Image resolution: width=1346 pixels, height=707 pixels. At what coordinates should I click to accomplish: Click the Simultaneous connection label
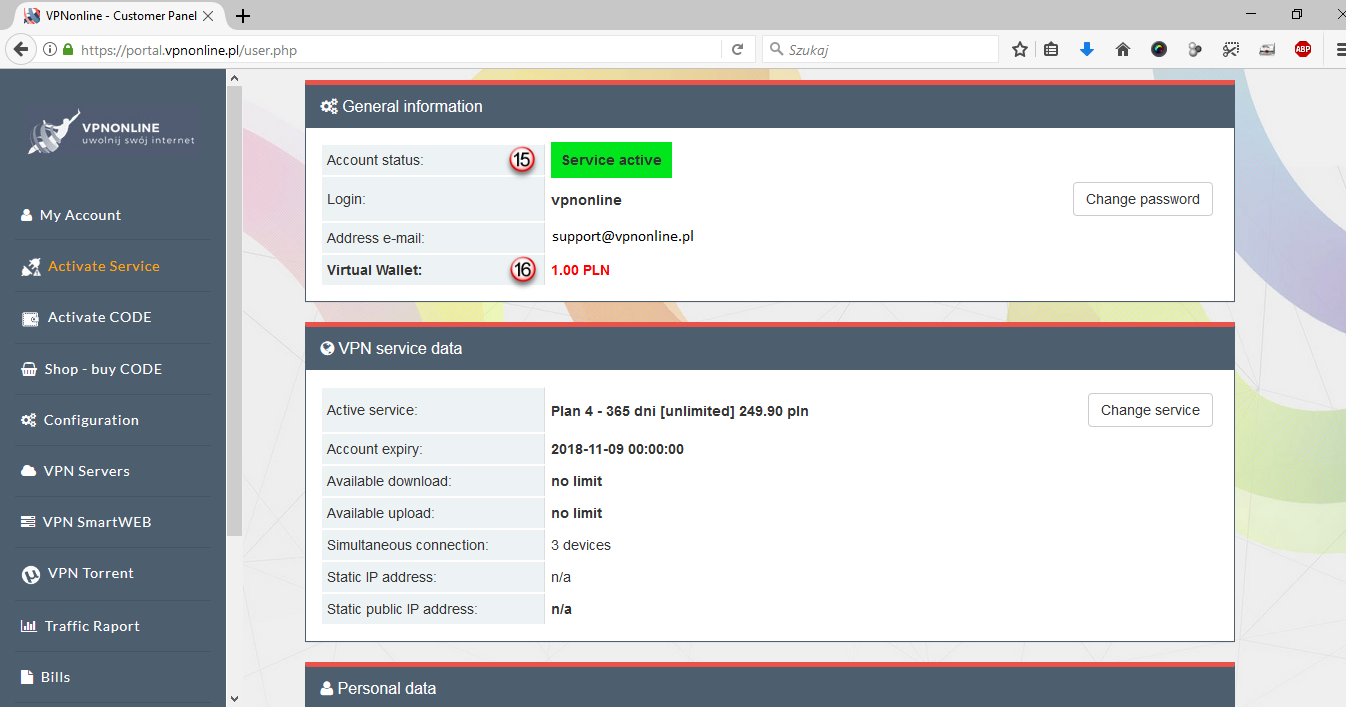tap(407, 545)
